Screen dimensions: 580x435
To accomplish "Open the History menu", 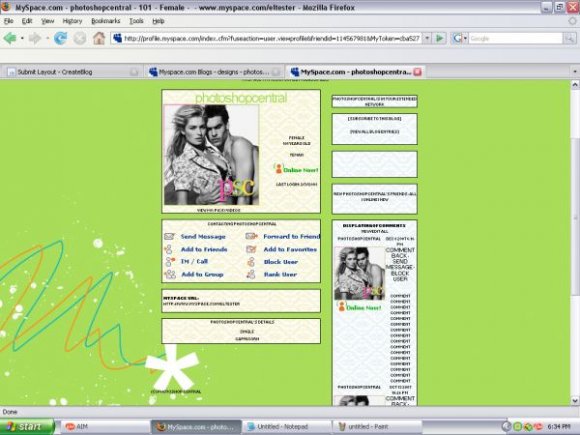I will click(x=72, y=21).
